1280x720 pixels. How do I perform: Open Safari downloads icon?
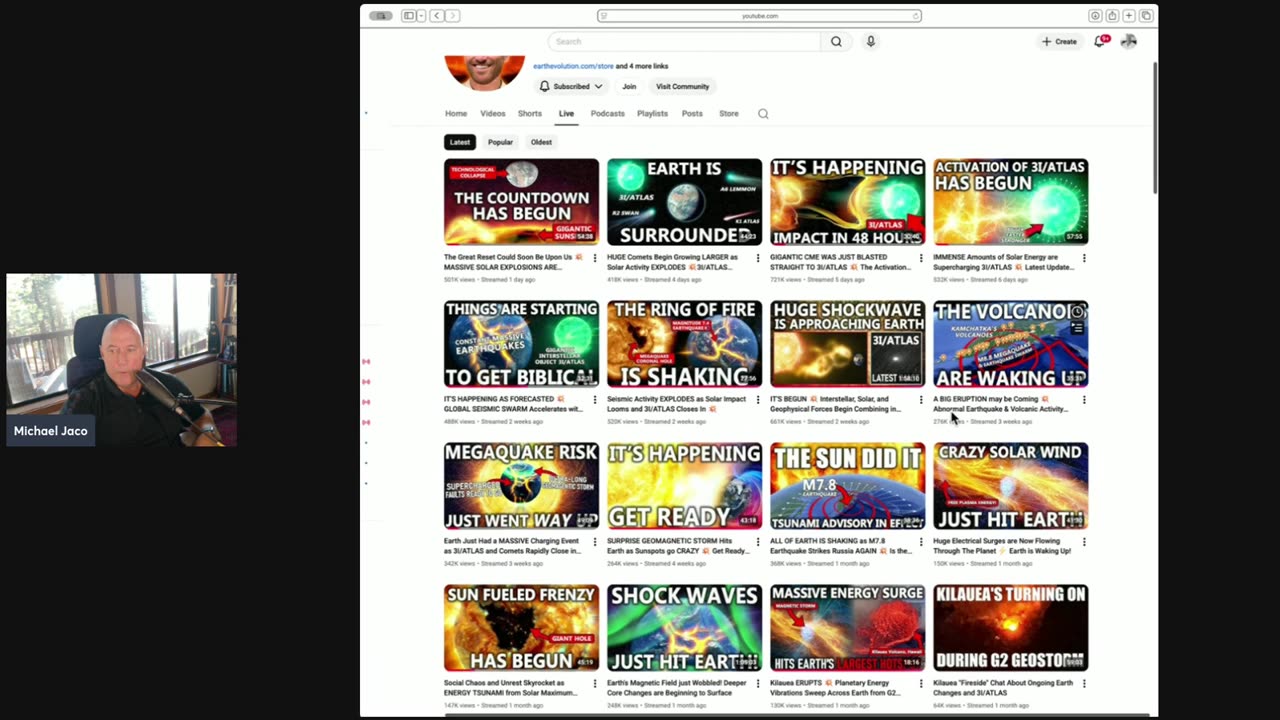click(1095, 16)
